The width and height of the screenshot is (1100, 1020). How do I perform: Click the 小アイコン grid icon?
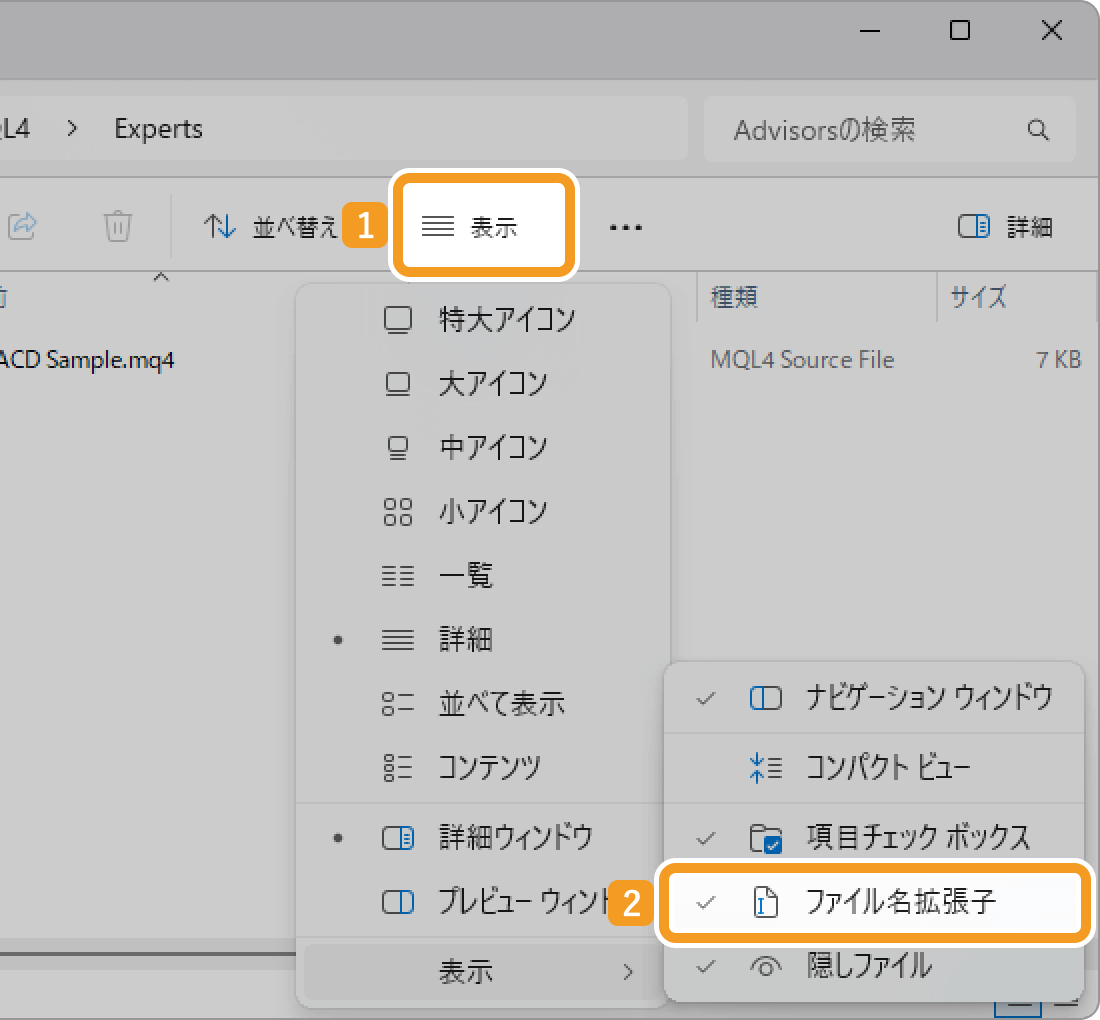click(398, 512)
